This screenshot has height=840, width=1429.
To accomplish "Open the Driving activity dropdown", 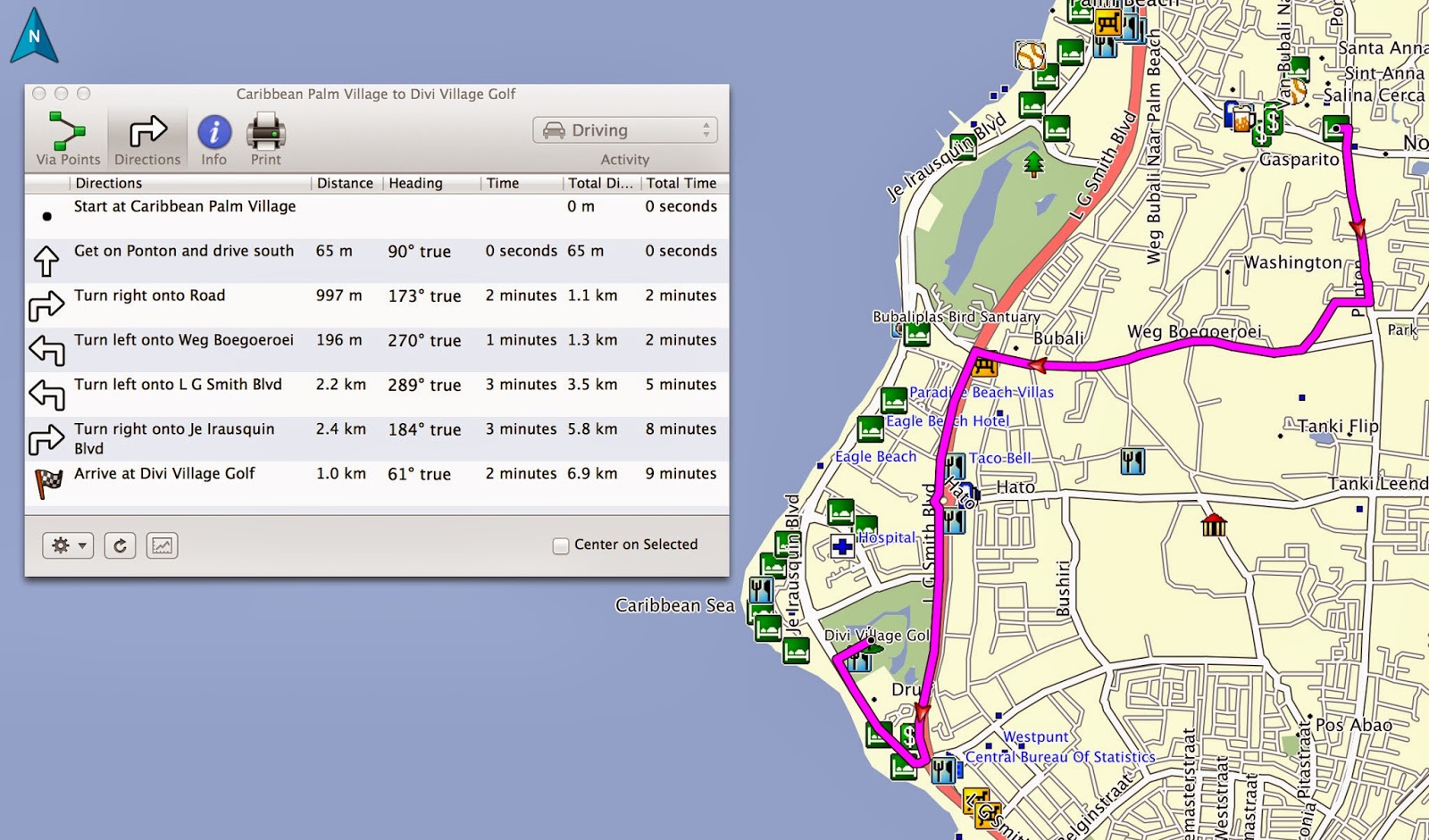I will coord(625,130).
